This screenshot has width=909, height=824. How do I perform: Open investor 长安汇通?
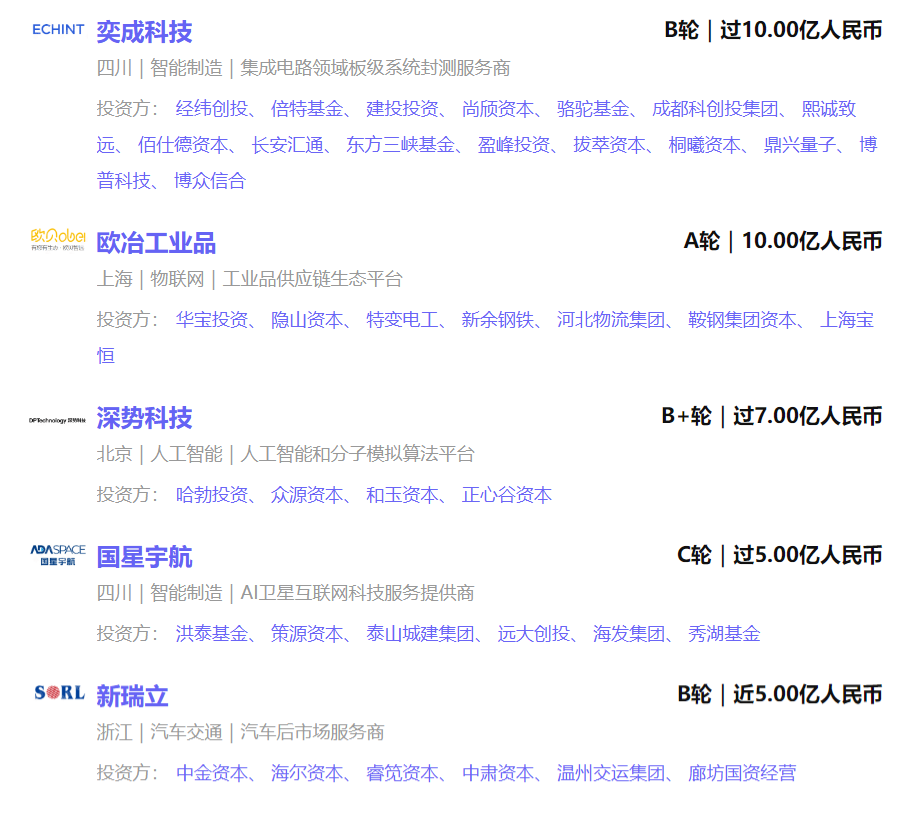288,145
